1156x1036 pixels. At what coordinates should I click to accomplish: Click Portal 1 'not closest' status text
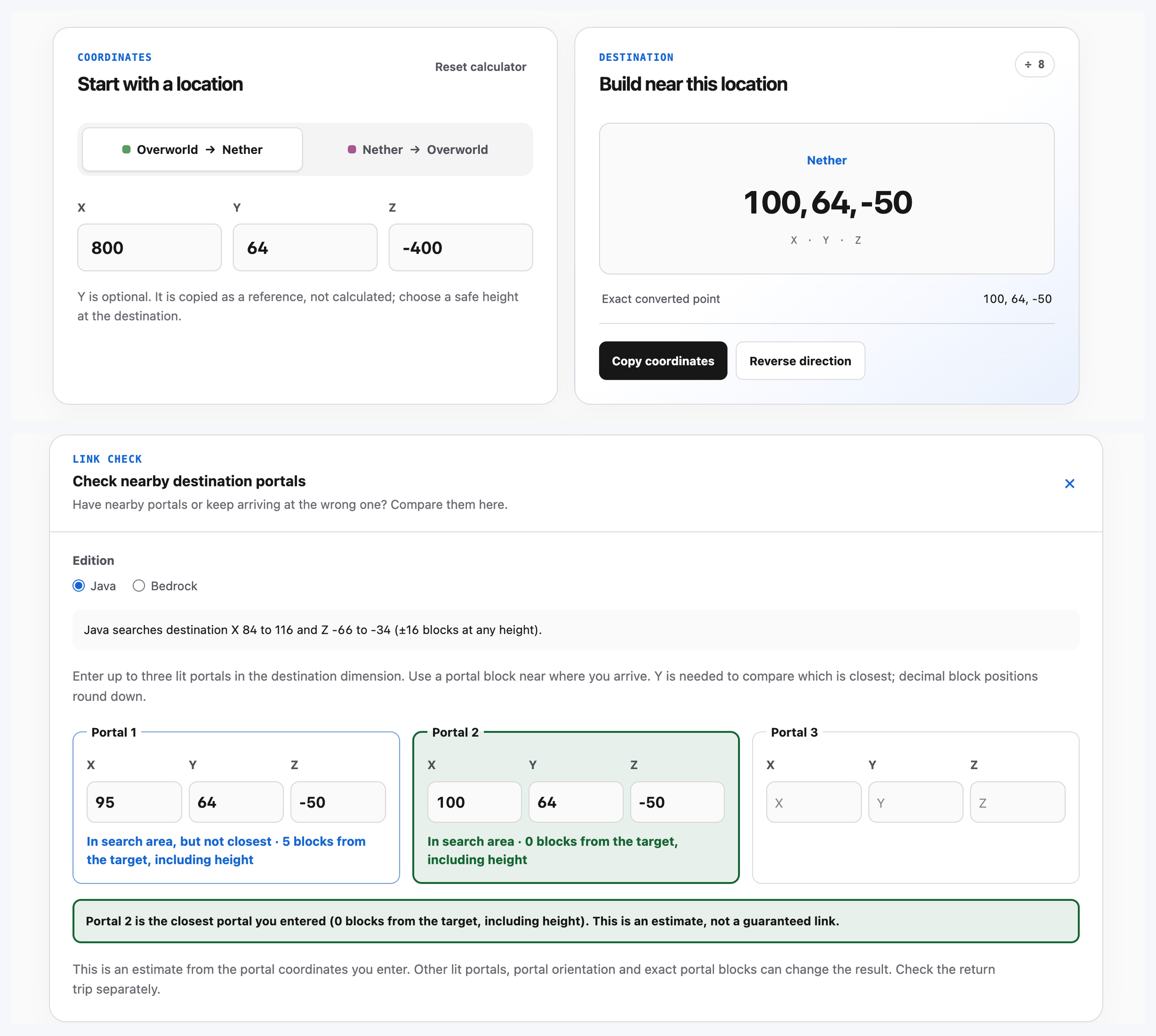226,850
